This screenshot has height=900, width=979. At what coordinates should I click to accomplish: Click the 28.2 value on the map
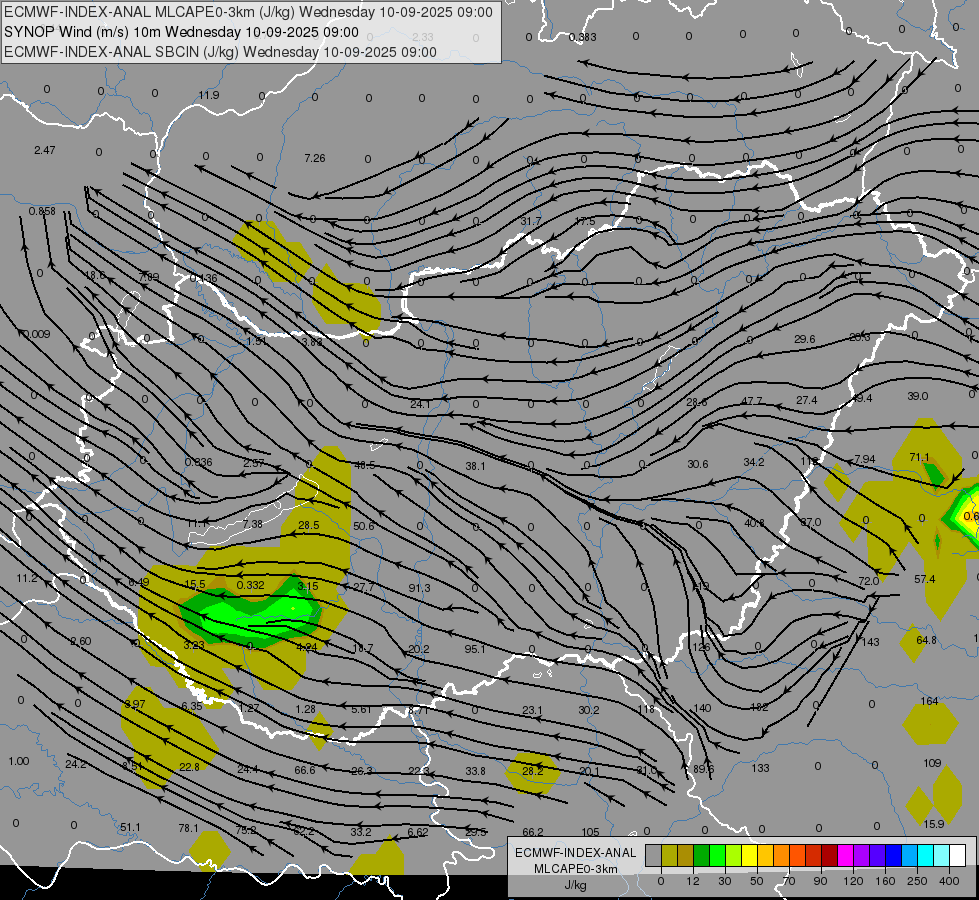533,771
